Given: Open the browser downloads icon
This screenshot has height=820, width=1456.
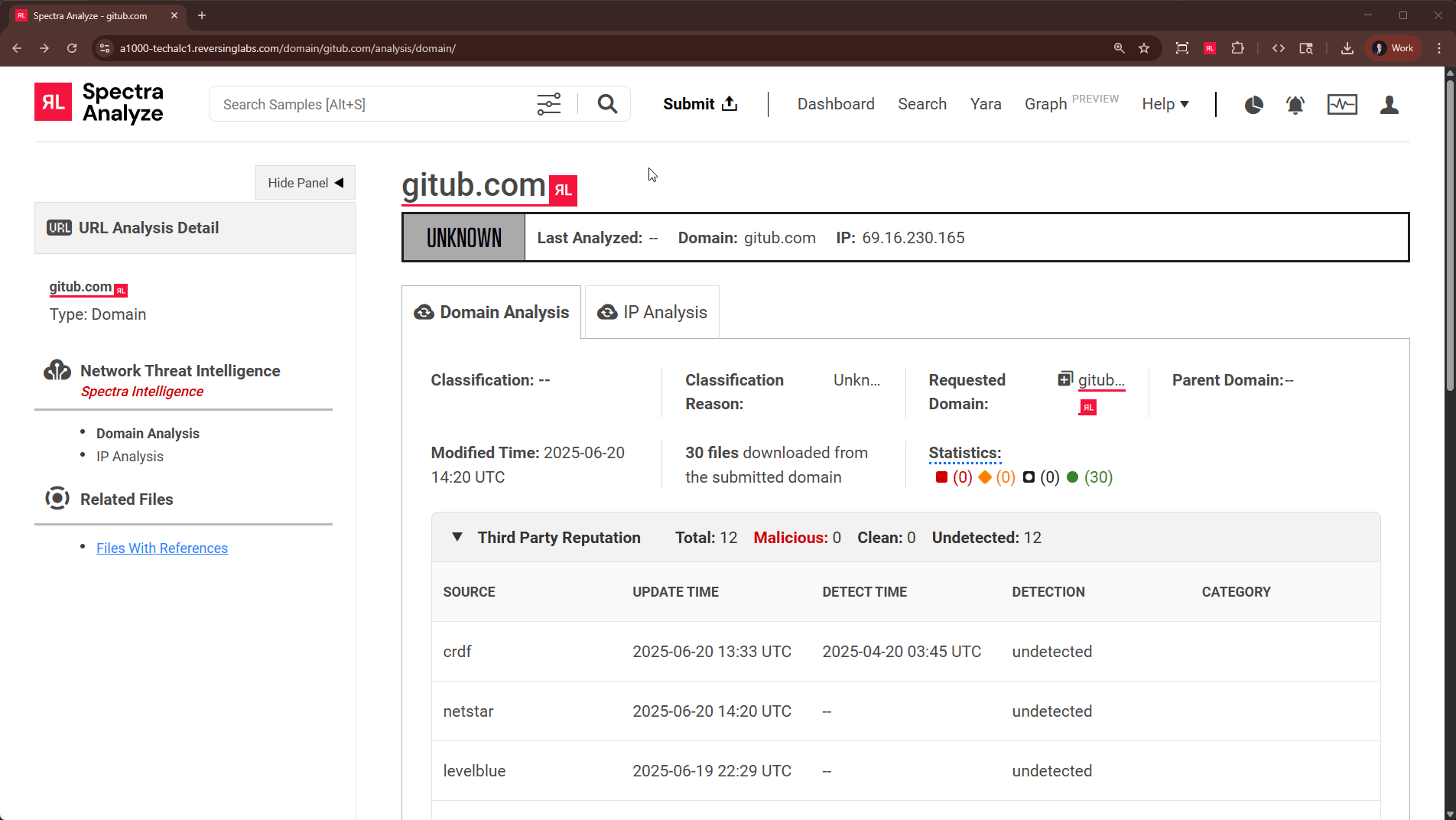Looking at the screenshot, I should (x=1347, y=48).
